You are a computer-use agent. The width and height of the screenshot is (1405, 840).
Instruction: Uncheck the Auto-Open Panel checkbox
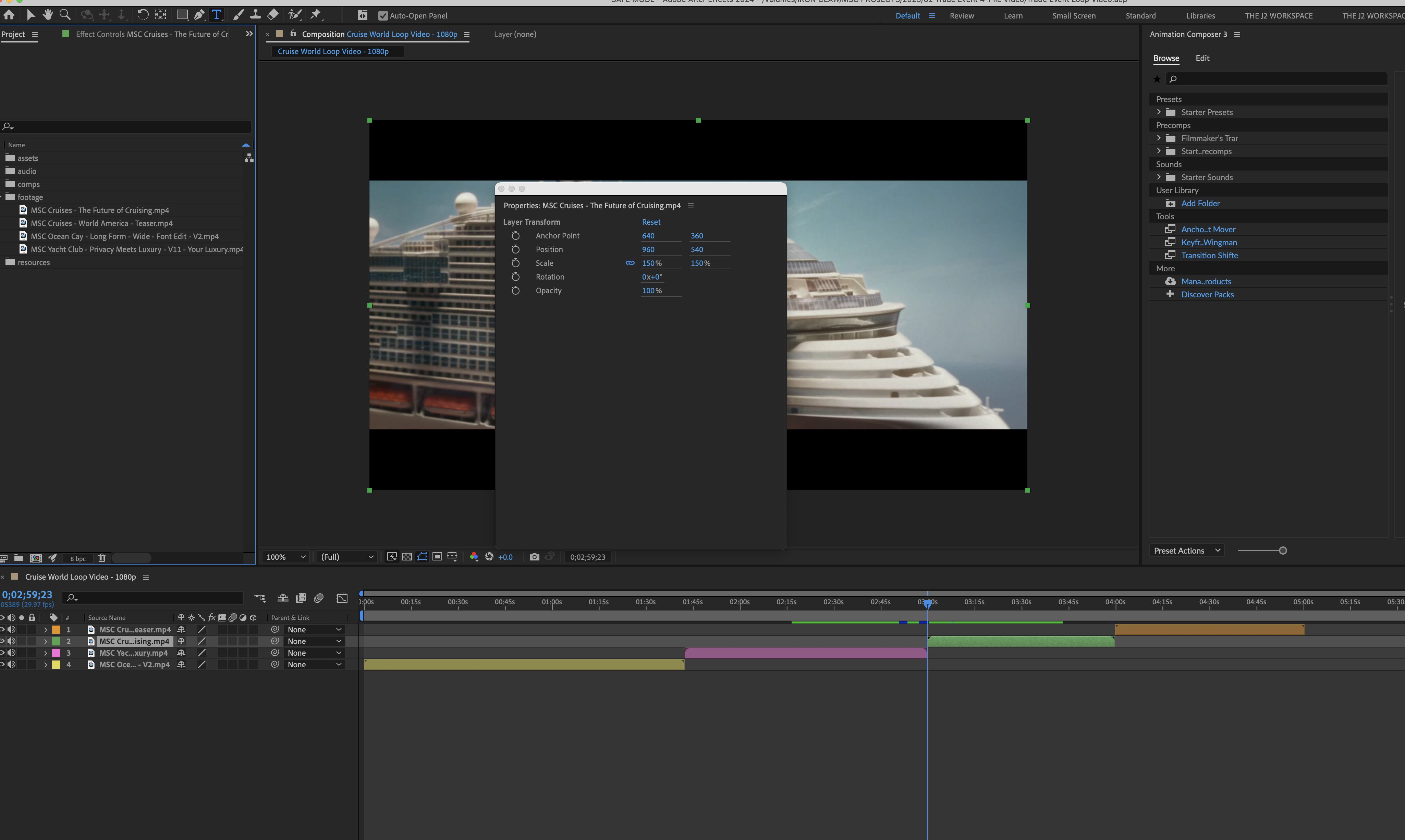(383, 16)
